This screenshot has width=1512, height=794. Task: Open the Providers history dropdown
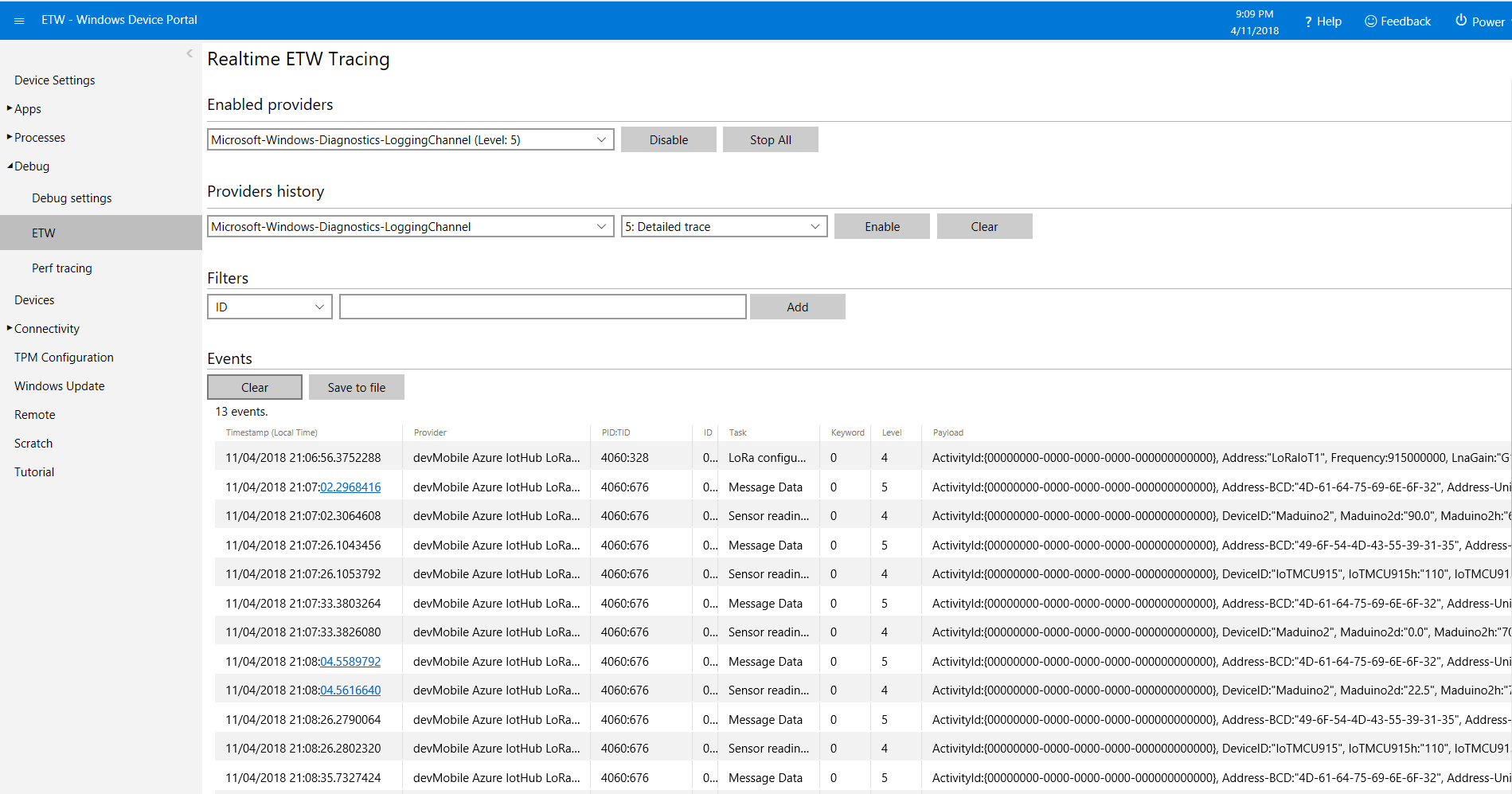click(x=411, y=226)
